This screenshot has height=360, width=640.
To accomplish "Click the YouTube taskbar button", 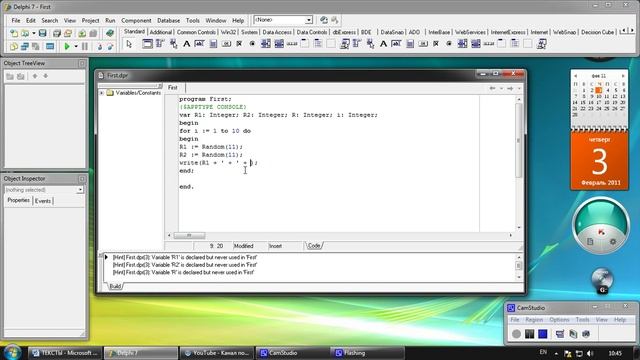I will coord(216,353).
